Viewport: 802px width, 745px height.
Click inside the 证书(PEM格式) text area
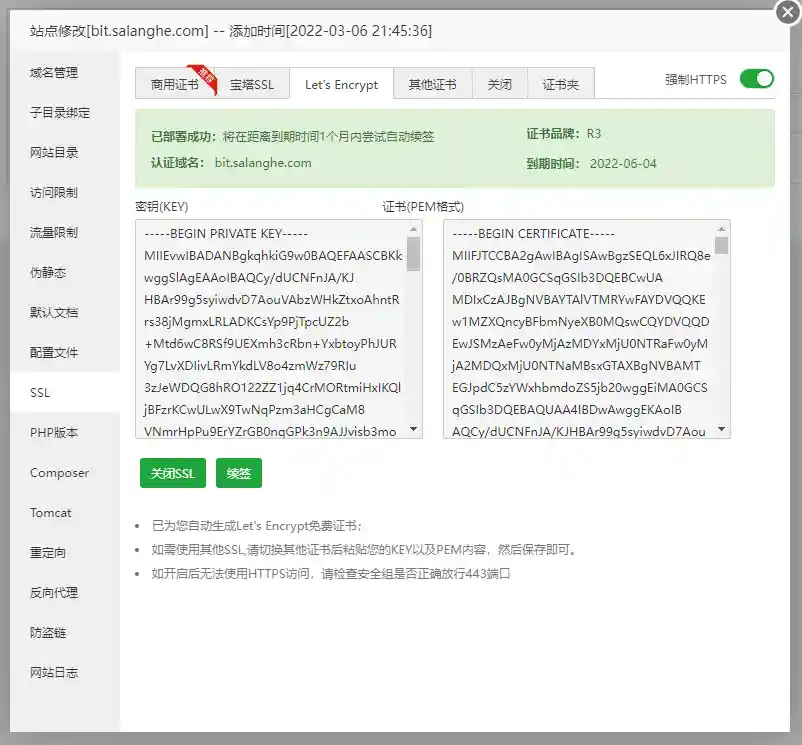[578, 330]
